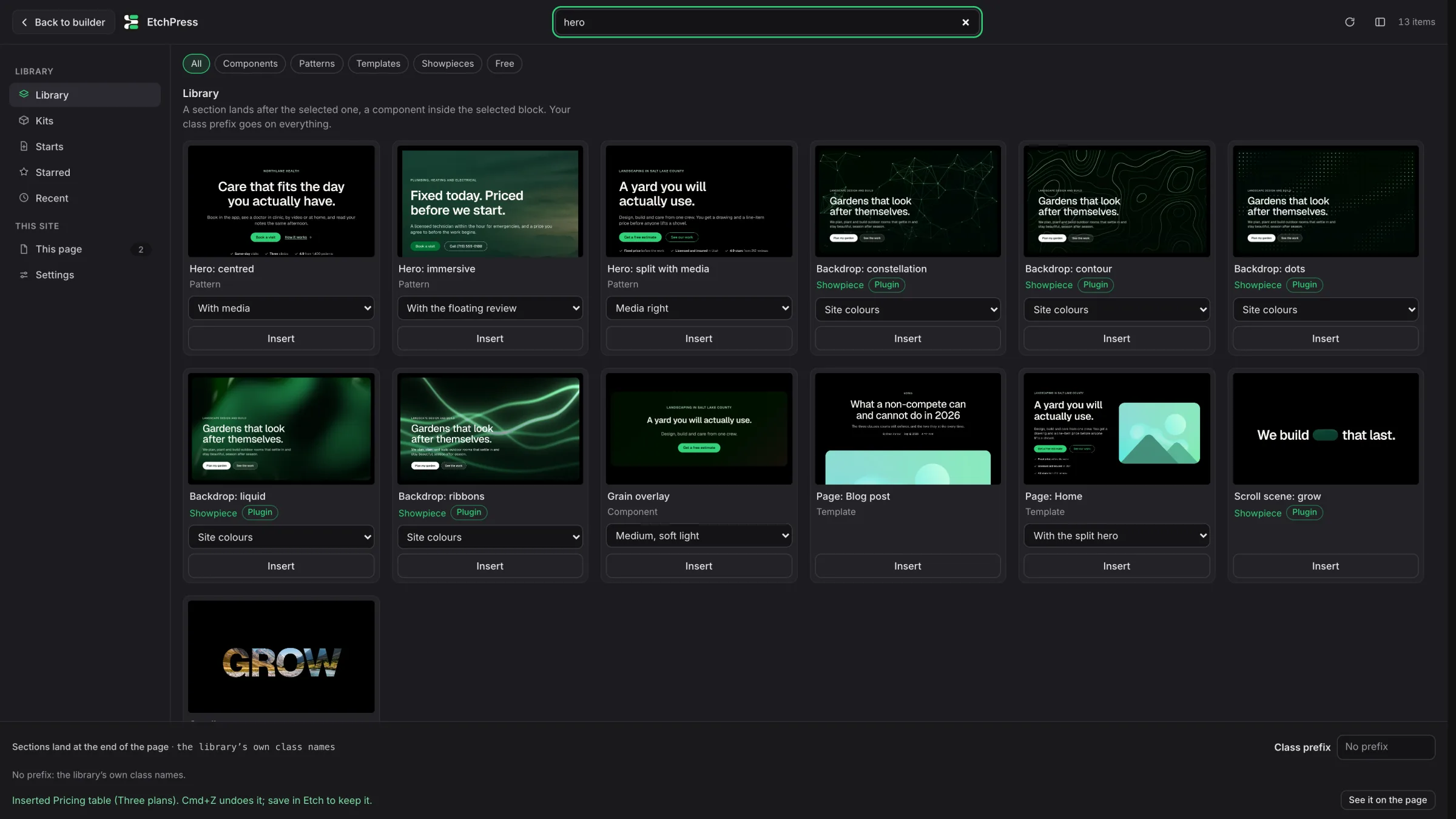Insert the Scroll scene: grow showpiece
Viewport: 1456px width, 819px height.
(x=1326, y=566)
